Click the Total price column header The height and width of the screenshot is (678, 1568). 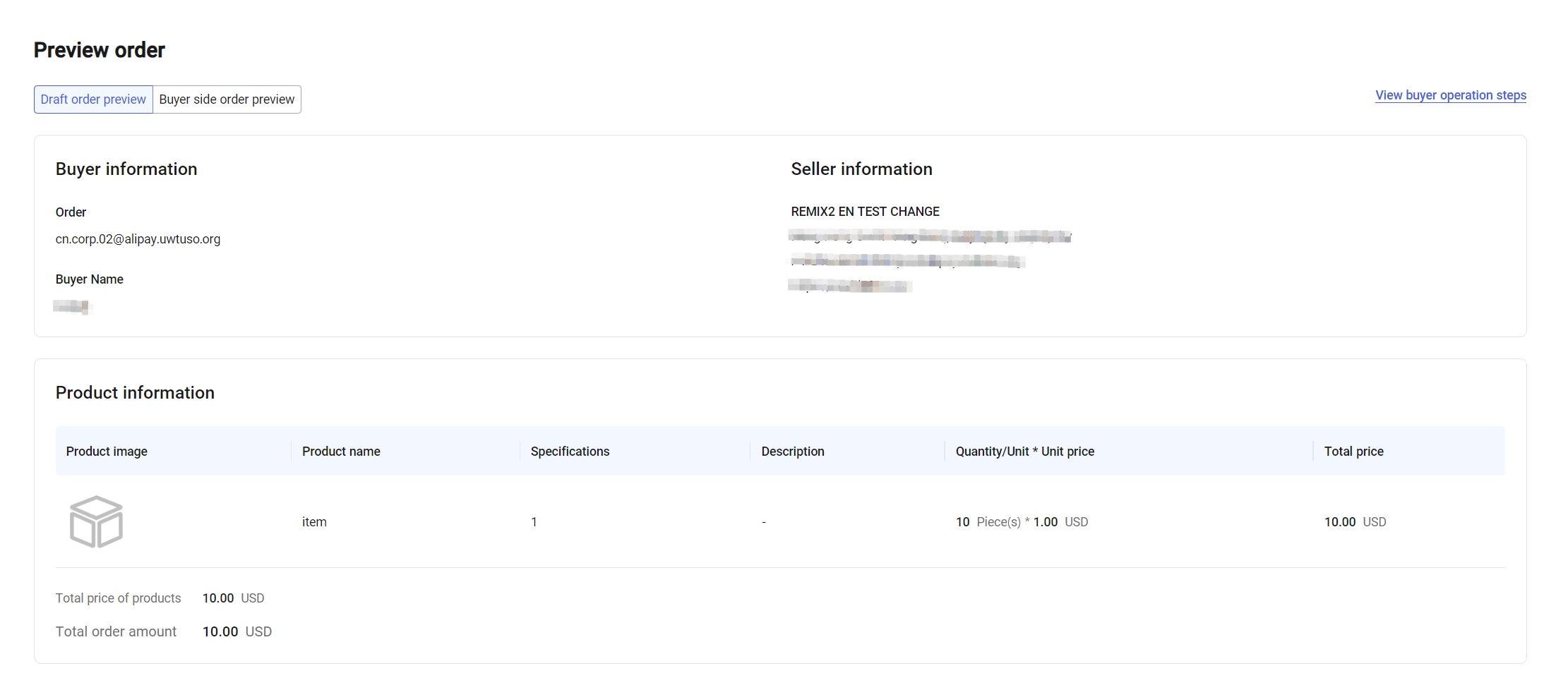tap(1353, 451)
